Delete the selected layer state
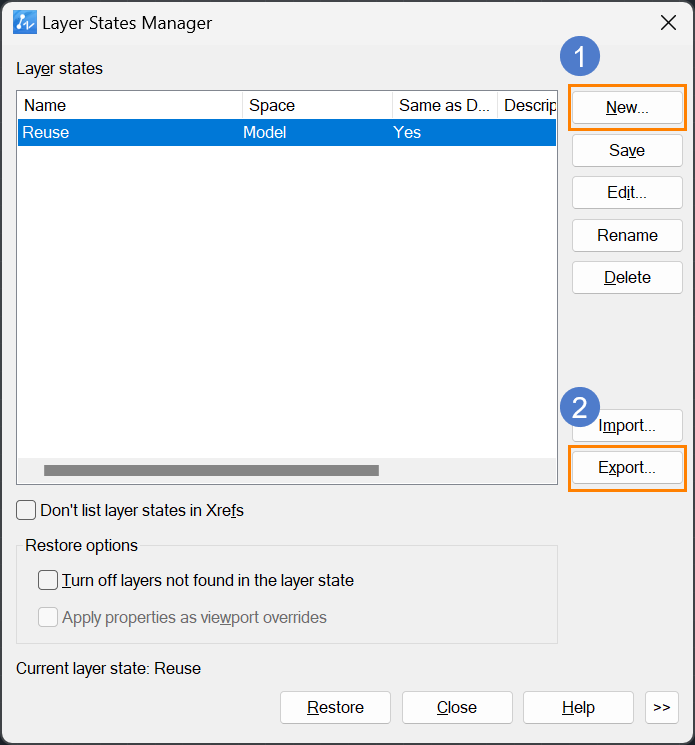The width and height of the screenshot is (695, 745). point(627,277)
